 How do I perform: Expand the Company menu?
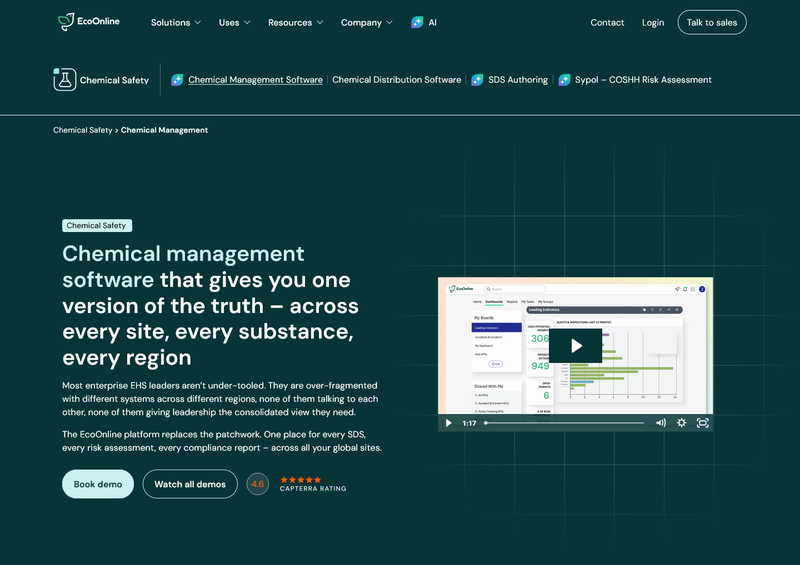(366, 22)
